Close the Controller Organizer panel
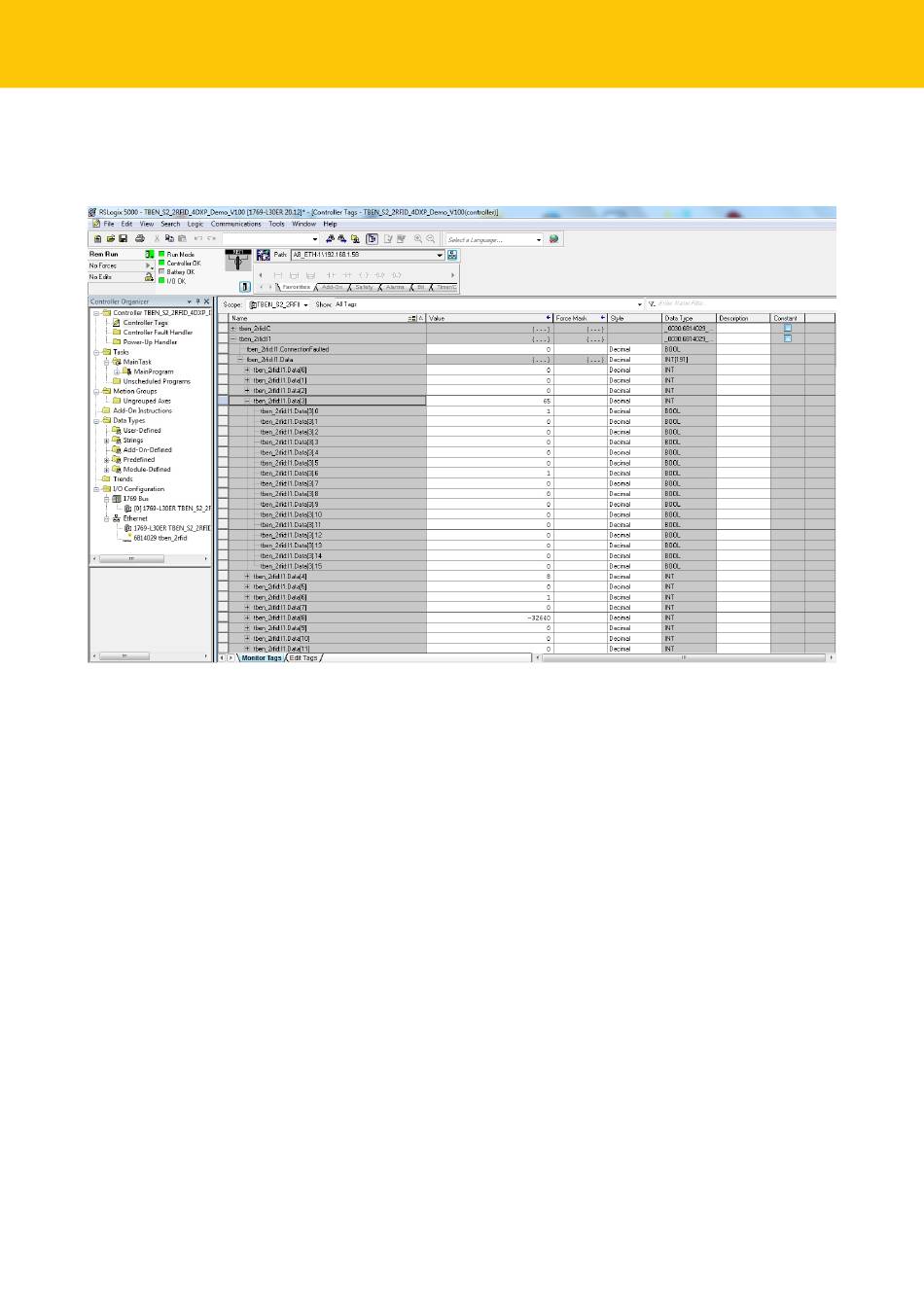Screen dimensions: 924x1307 206,301
